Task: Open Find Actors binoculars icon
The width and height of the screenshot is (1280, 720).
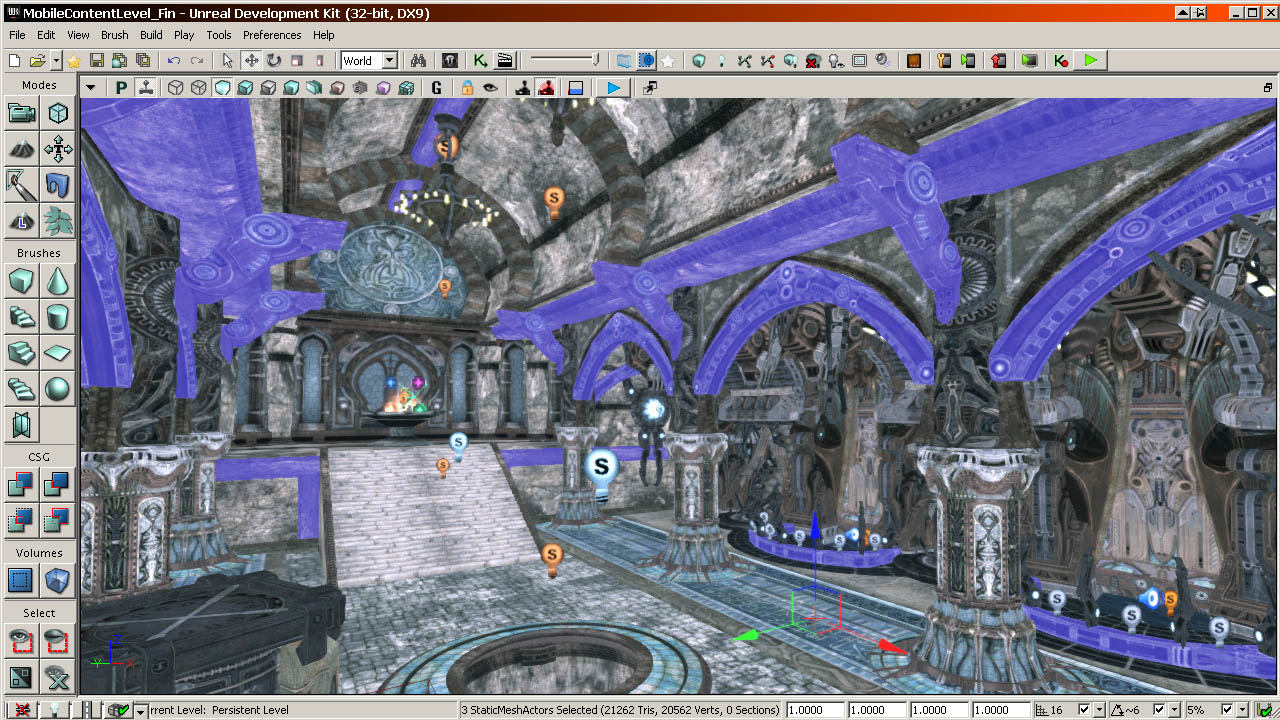Action: [x=418, y=61]
